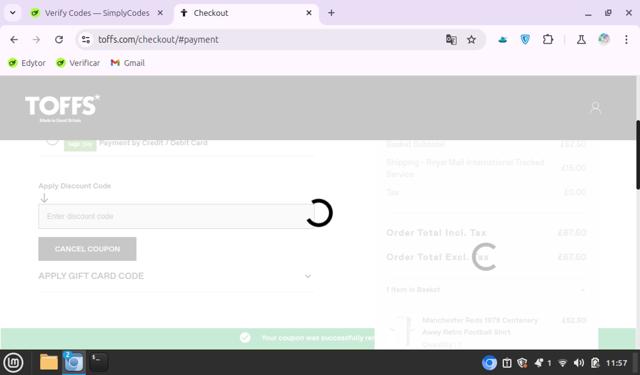
Task: View site information icon in address bar
Action: click(x=86, y=40)
